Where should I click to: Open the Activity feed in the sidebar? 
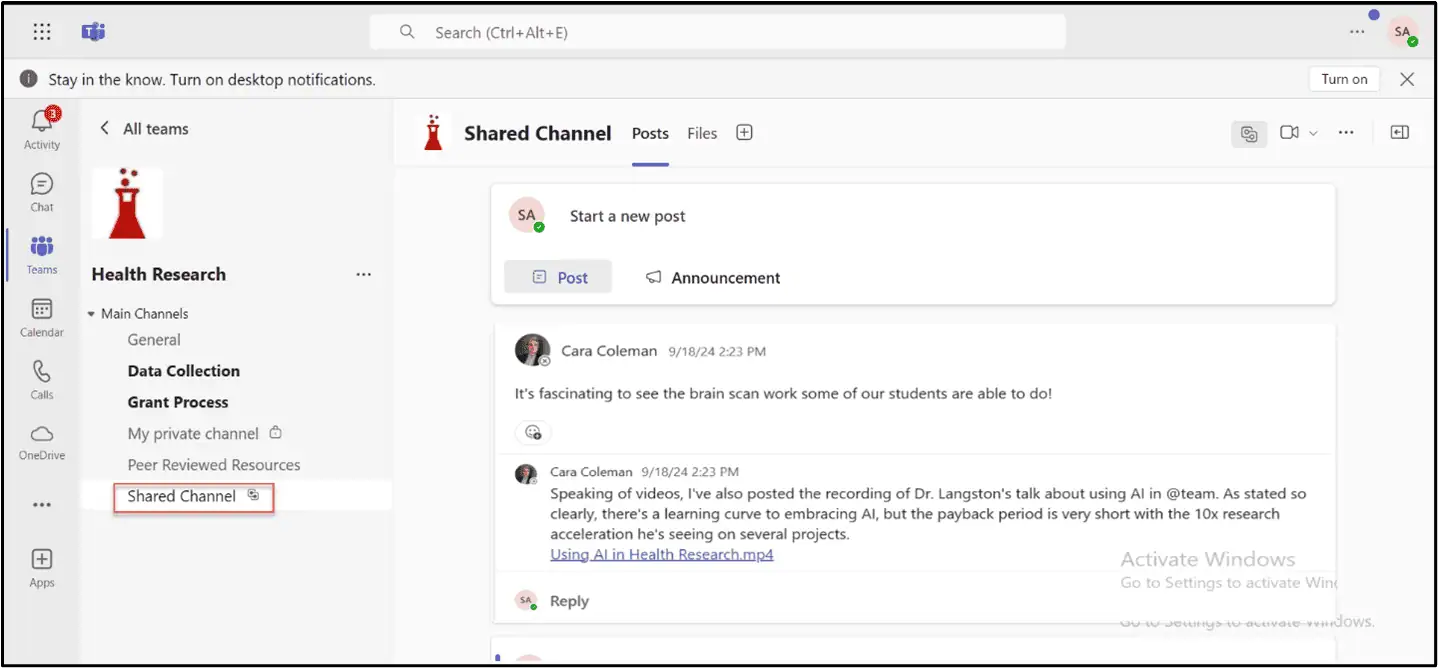pos(40,125)
